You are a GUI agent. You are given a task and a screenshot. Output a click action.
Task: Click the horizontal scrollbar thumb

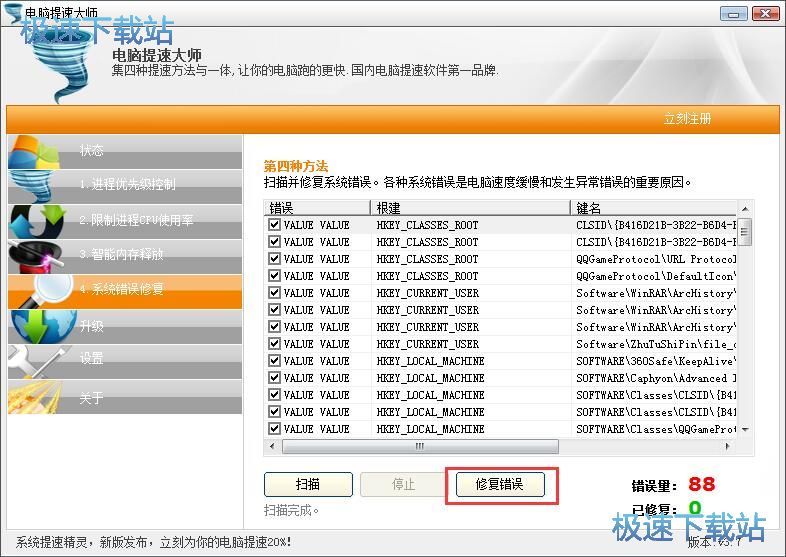click(420, 446)
